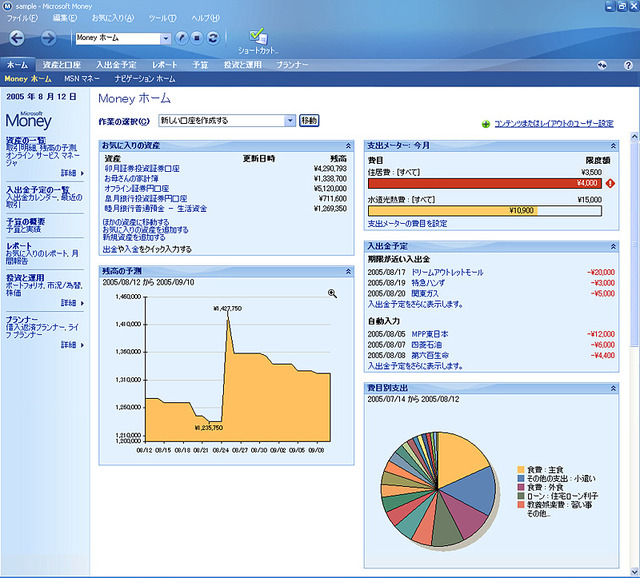The width and height of the screenshot is (640, 578).
Task: Open the 関東ガス payee link
Action: point(425,293)
